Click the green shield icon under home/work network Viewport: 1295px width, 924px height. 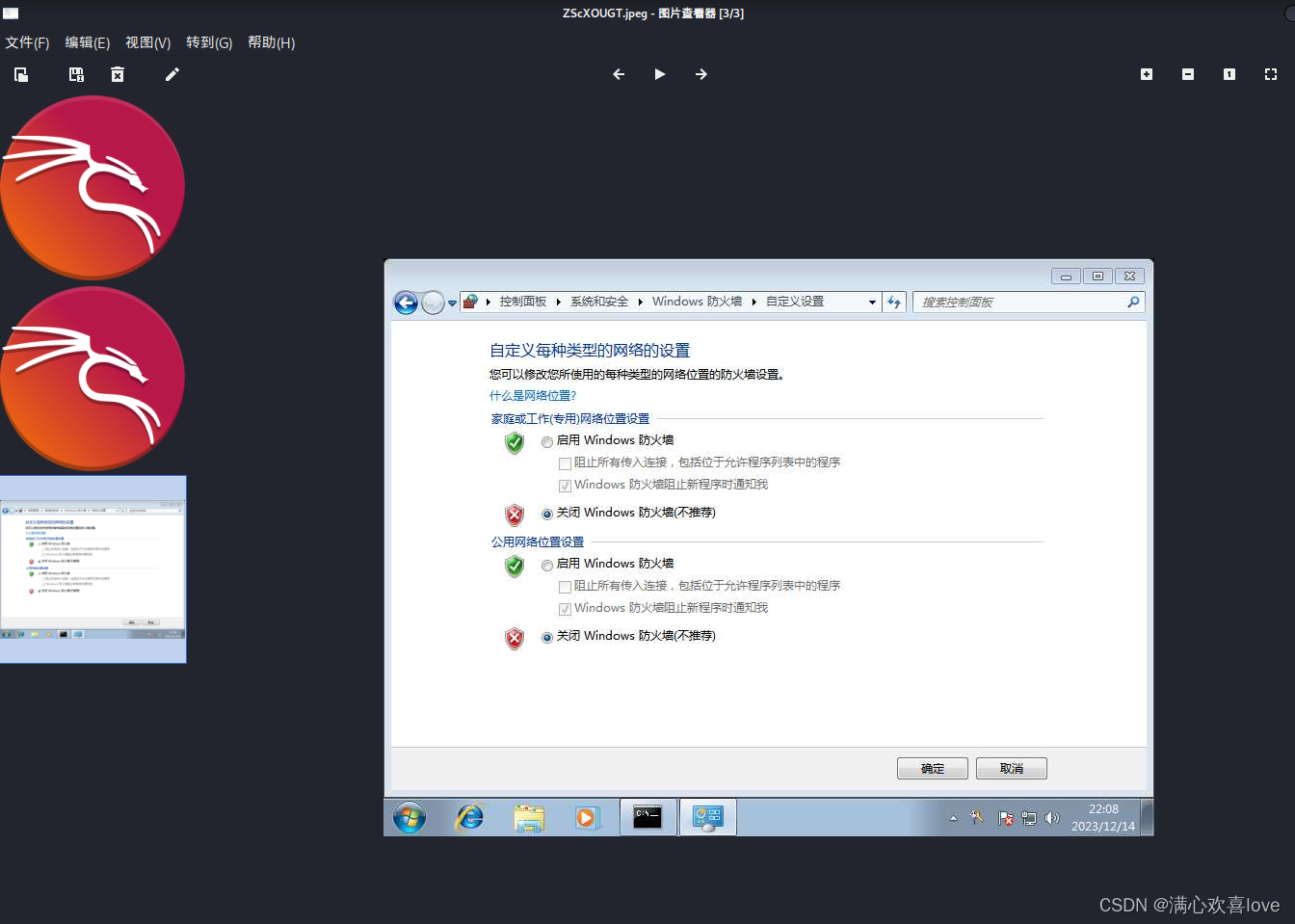click(x=515, y=442)
